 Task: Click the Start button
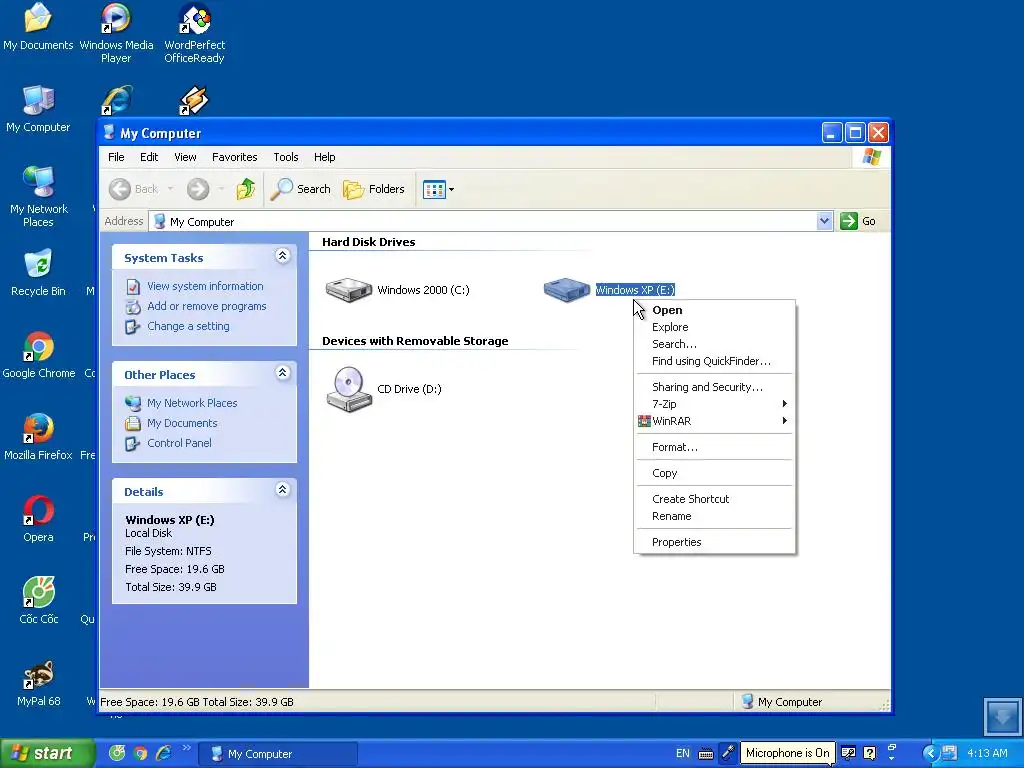point(47,753)
